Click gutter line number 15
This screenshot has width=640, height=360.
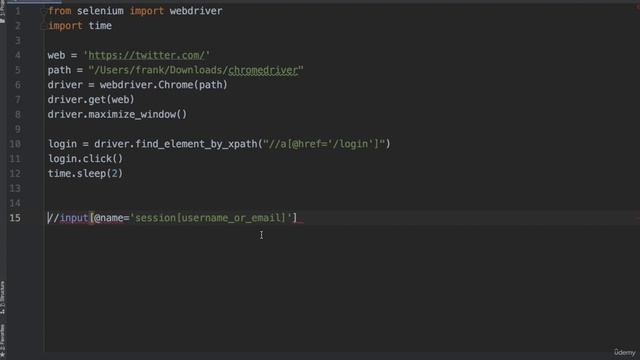coord(15,218)
